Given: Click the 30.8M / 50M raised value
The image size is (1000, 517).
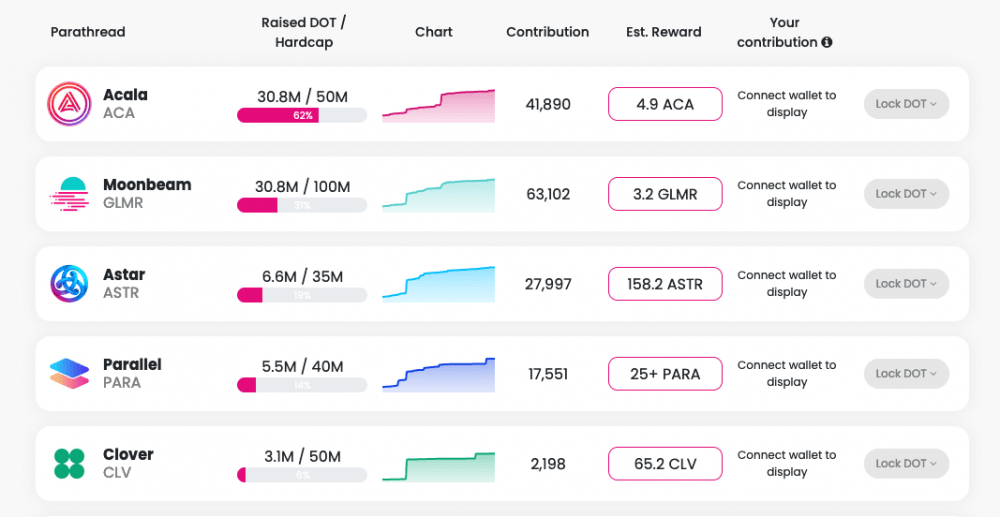Looking at the screenshot, I should coord(302,97).
